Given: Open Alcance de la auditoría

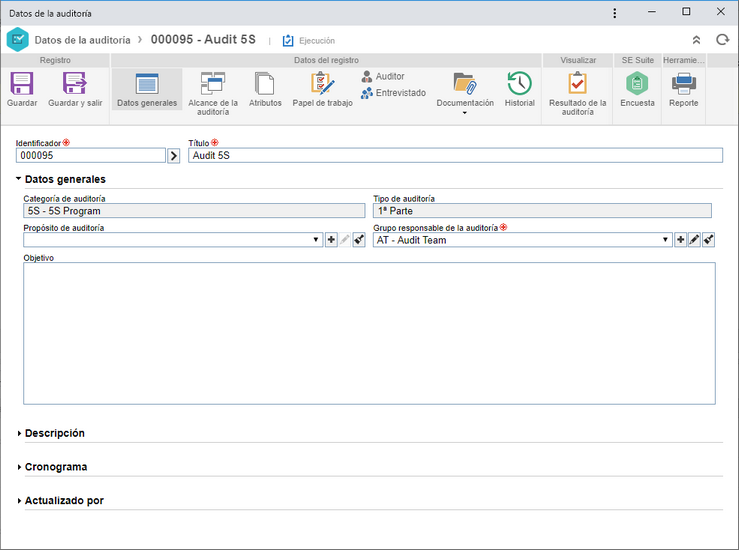Looking at the screenshot, I should (213, 93).
